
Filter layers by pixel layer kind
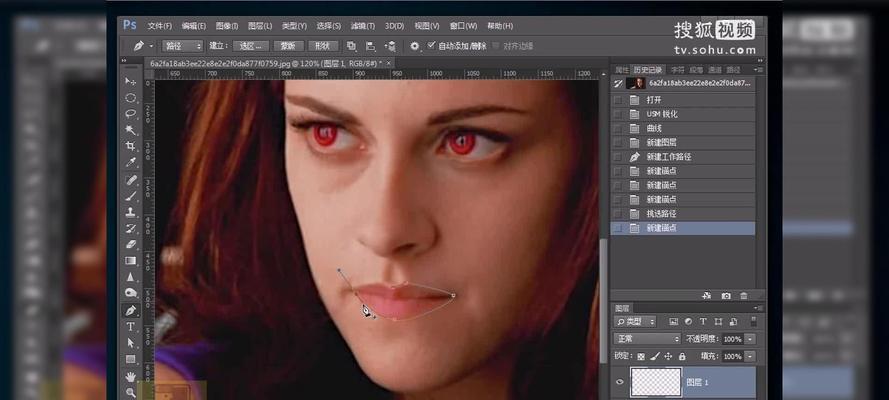674,321
